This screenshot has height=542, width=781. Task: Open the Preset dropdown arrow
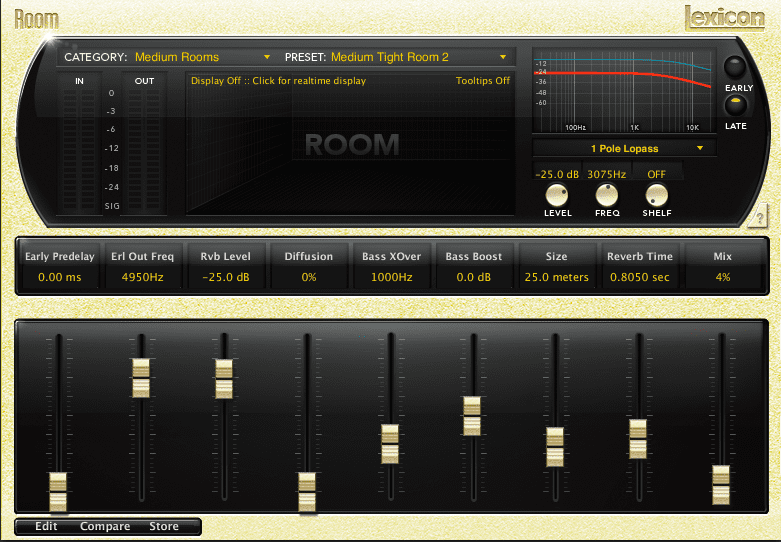pyautogui.click(x=503, y=57)
